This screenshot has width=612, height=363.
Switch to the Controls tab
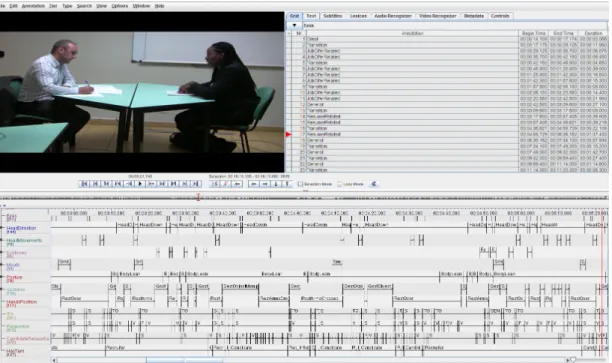pyautogui.click(x=500, y=16)
